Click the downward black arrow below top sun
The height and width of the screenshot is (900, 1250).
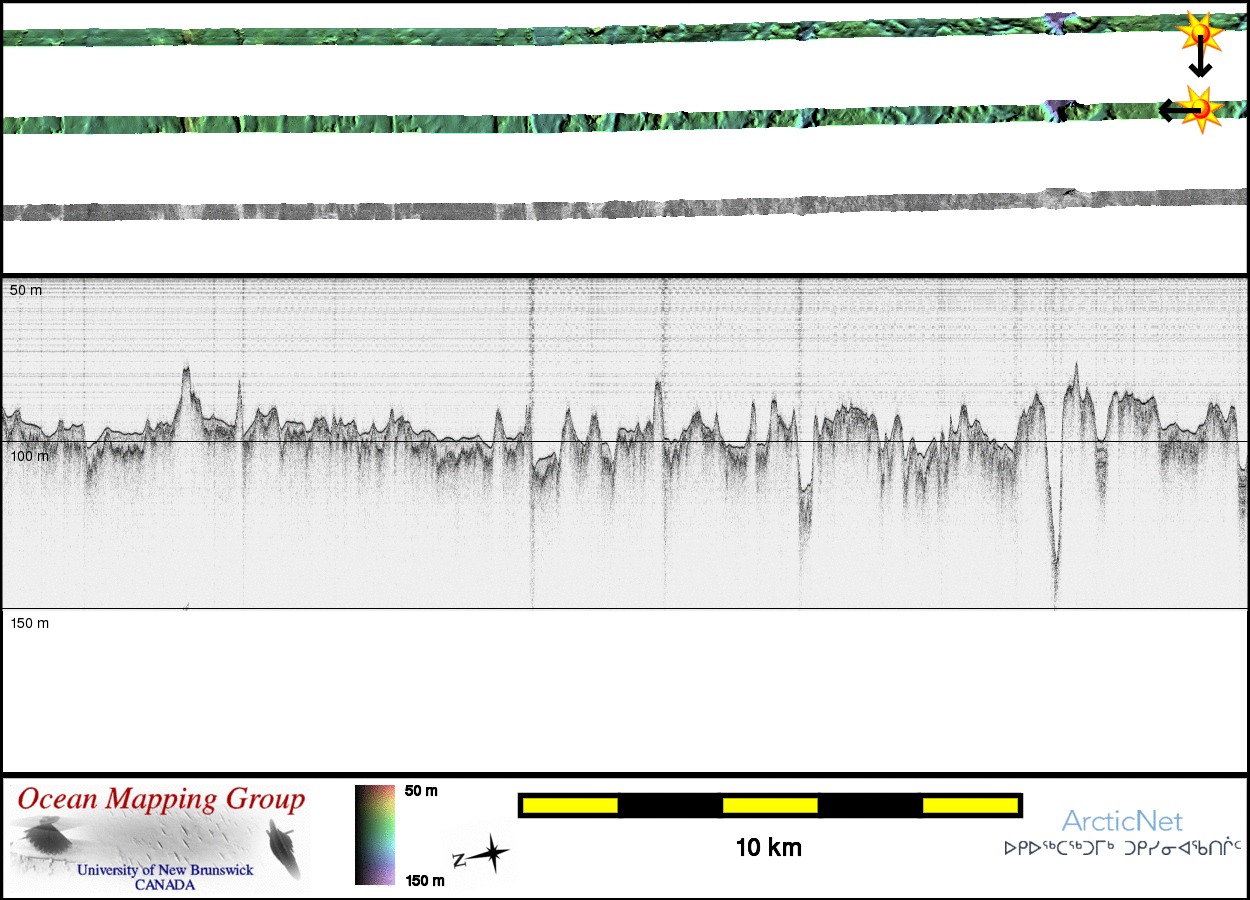click(1200, 62)
